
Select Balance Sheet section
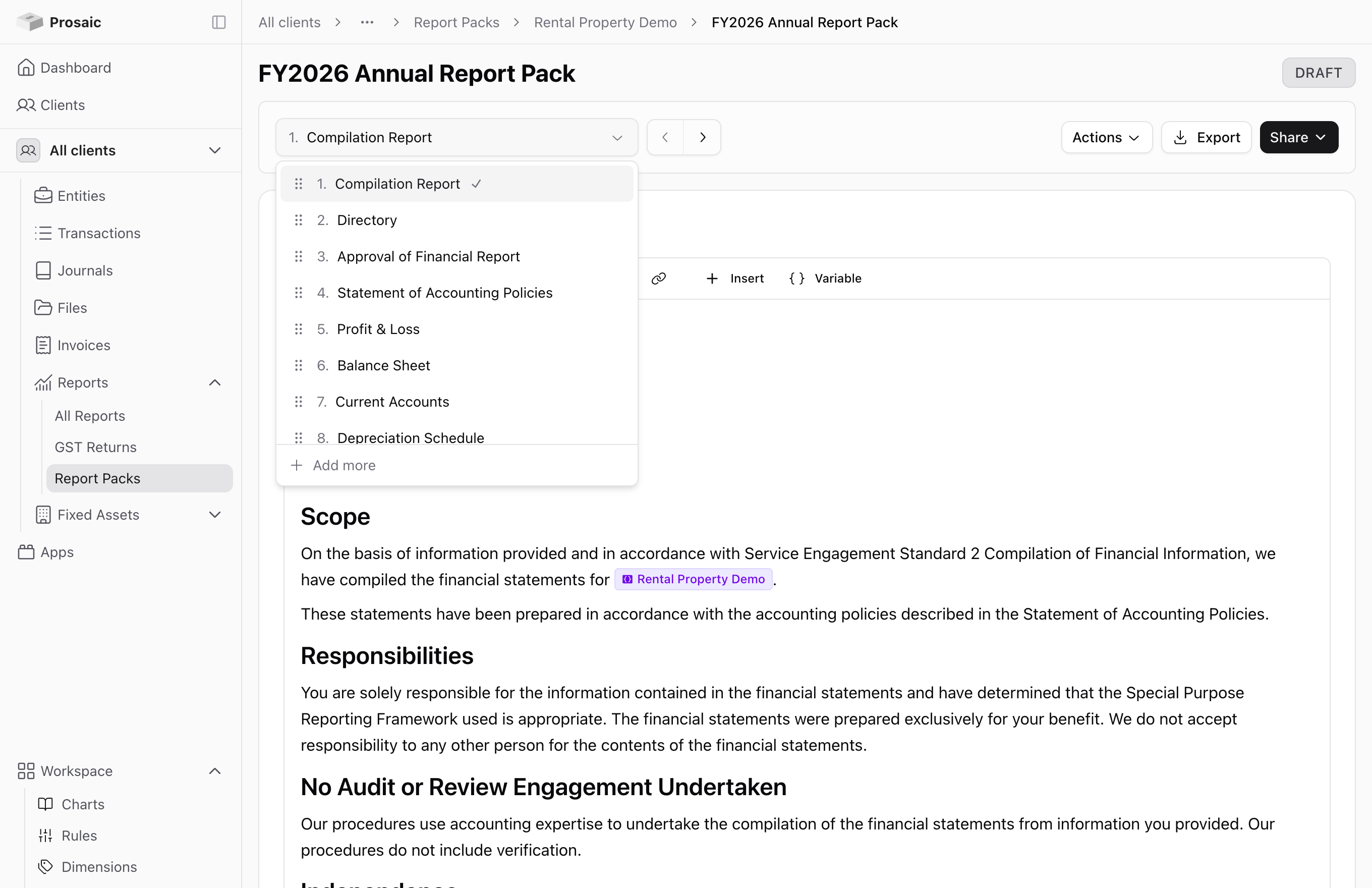tap(456, 366)
